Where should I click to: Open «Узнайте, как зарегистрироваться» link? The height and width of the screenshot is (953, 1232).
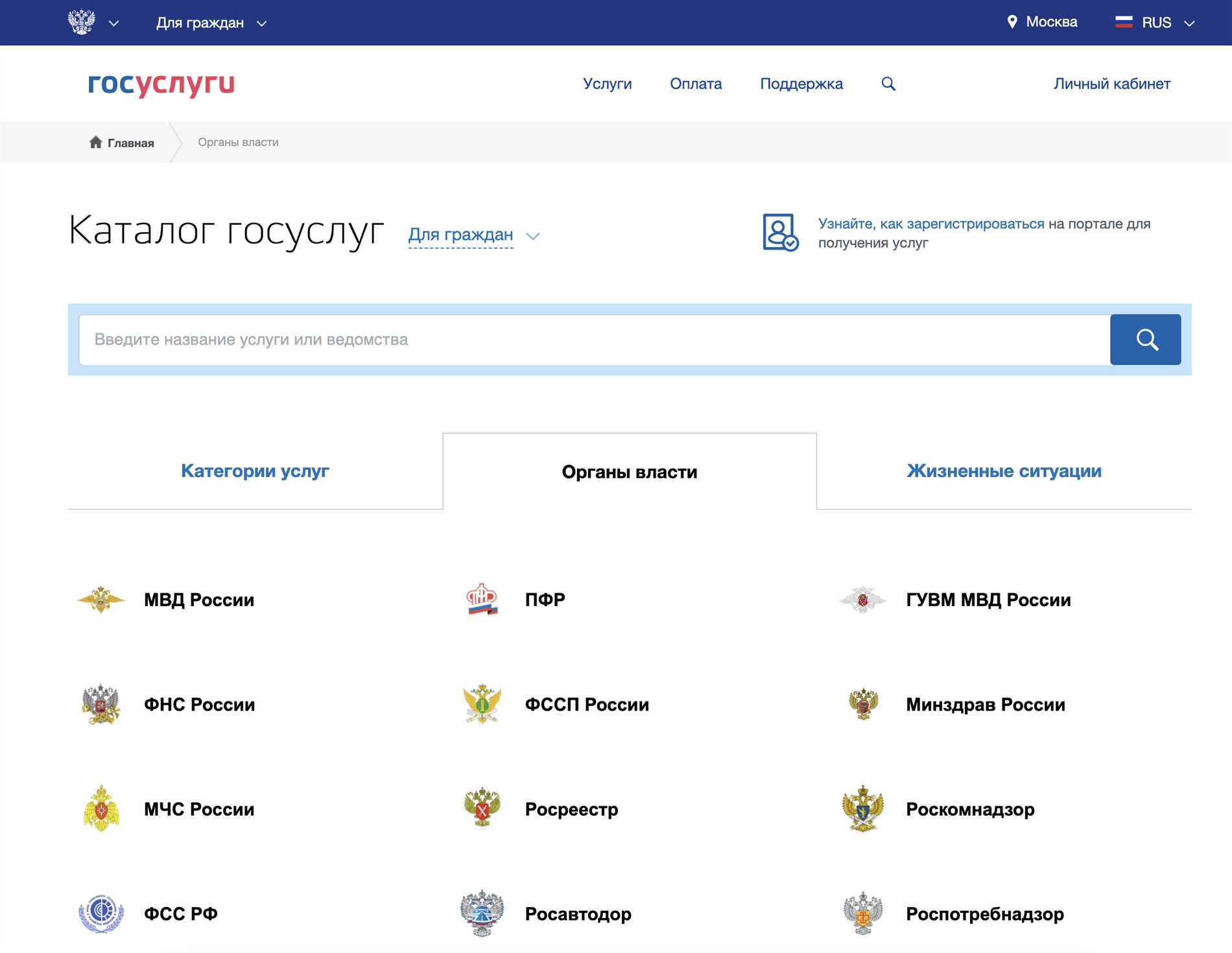(x=931, y=224)
